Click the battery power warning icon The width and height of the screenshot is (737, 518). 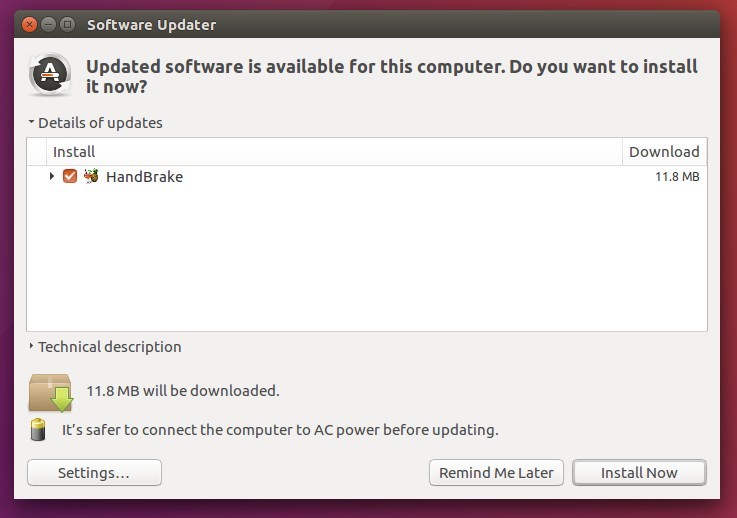pos(38,430)
